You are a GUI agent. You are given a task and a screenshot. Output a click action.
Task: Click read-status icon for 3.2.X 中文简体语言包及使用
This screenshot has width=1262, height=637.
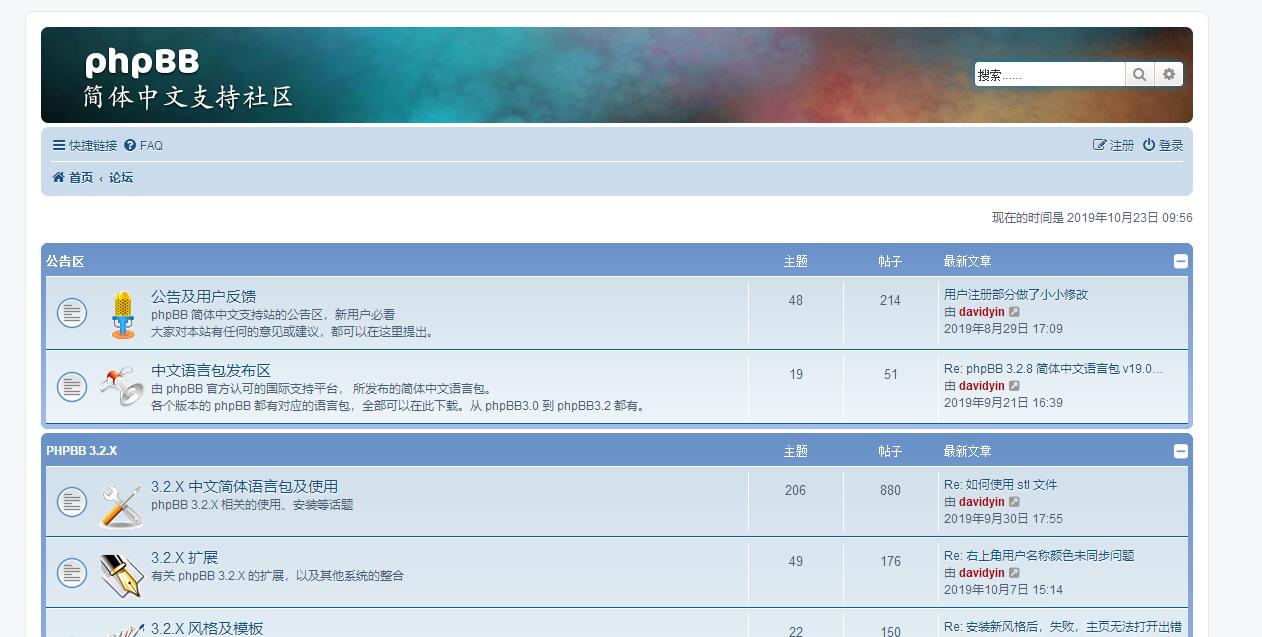pyautogui.click(x=72, y=502)
